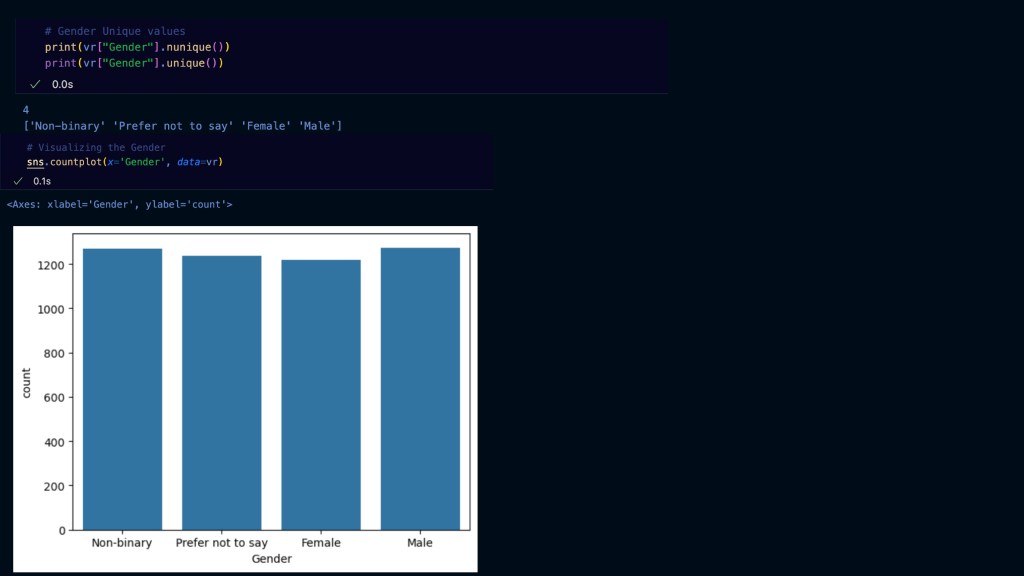
Task: Click the '# Gender Unique values' comment
Action: click(115, 31)
